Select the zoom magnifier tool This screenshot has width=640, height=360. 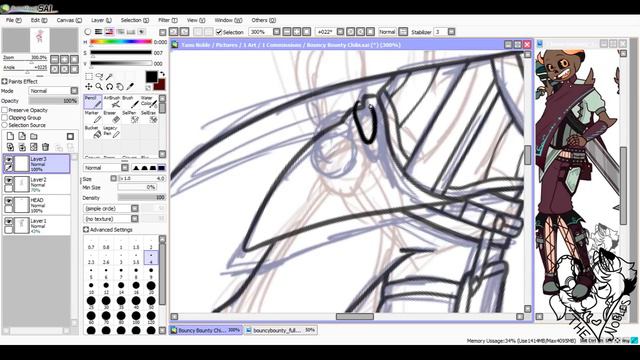(x=99, y=87)
